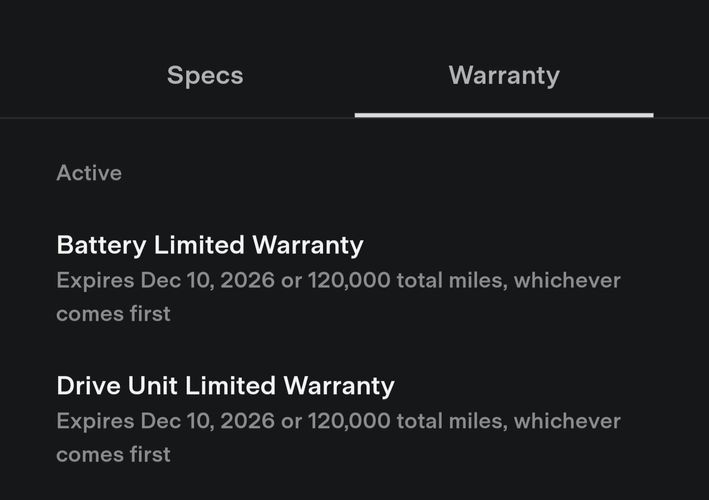Click "120,000" mileage in Battery warranty
The height and width of the screenshot is (500, 709).
[x=349, y=281]
